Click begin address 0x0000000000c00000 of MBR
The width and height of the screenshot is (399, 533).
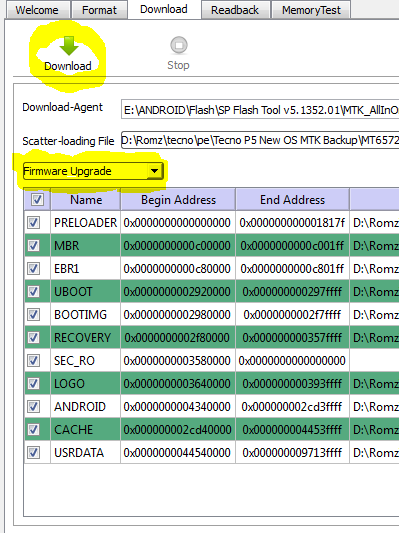tap(178, 246)
